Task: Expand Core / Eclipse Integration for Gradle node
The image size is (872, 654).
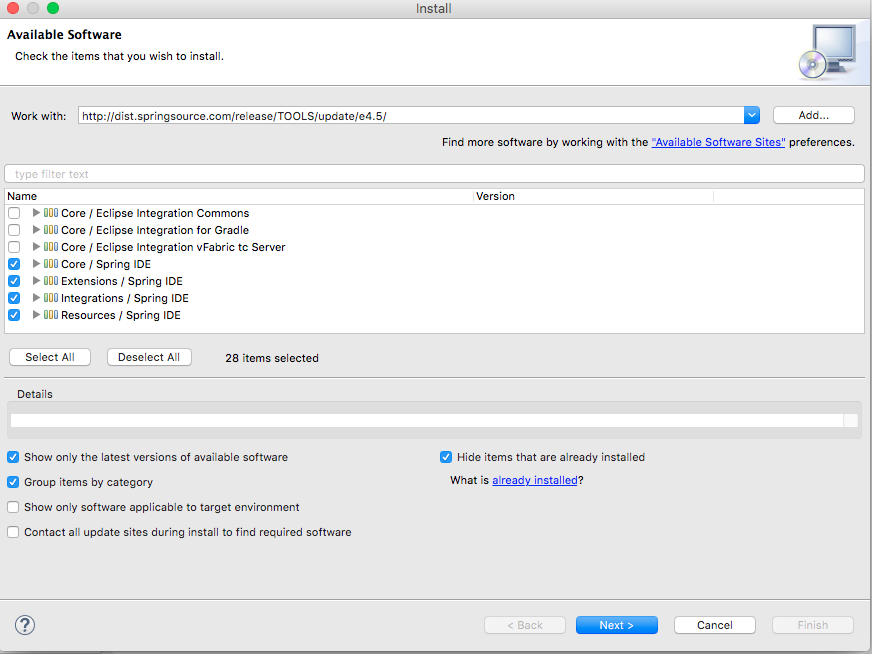Action: (x=36, y=230)
